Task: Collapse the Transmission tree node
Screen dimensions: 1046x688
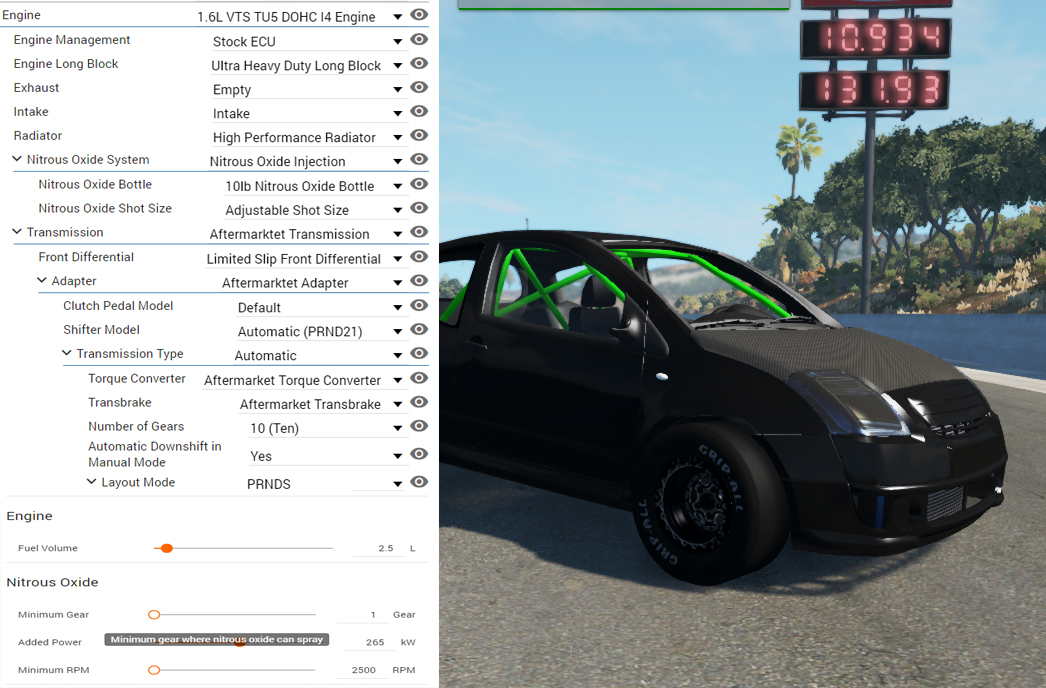Action: [17, 232]
